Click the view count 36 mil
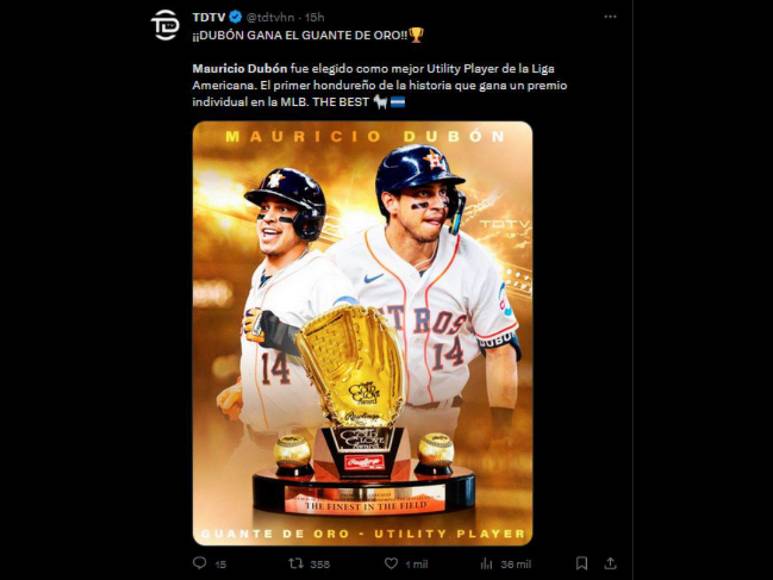Viewport: 773px width, 580px height. coord(516,564)
